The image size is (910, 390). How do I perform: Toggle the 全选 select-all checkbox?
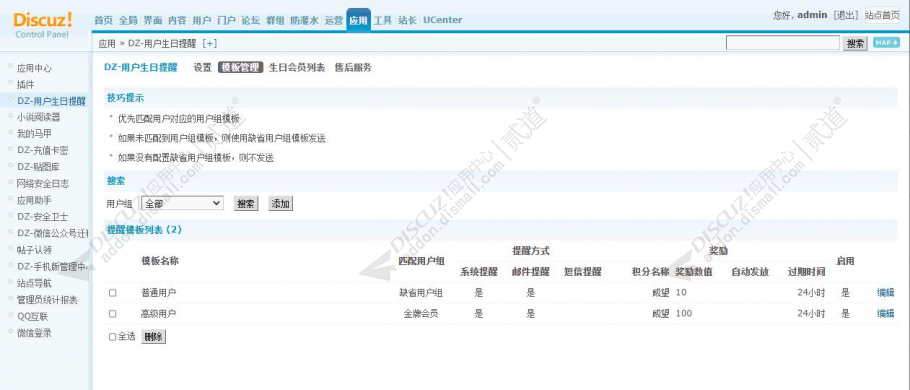(113, 337)
